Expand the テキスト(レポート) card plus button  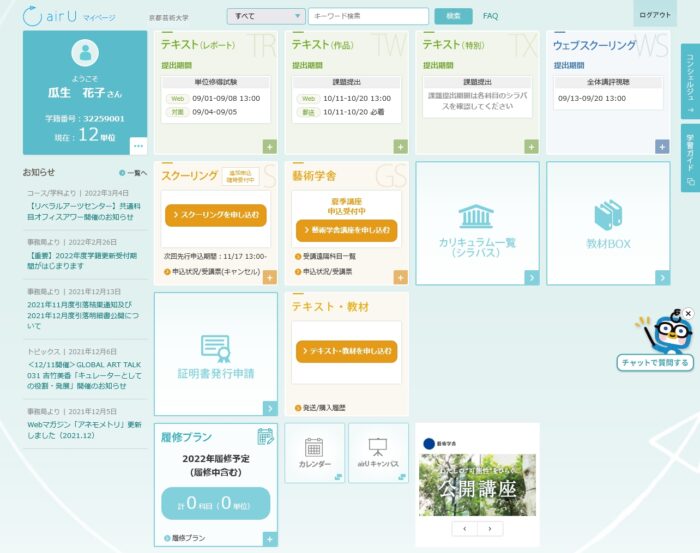pos(269,146)
